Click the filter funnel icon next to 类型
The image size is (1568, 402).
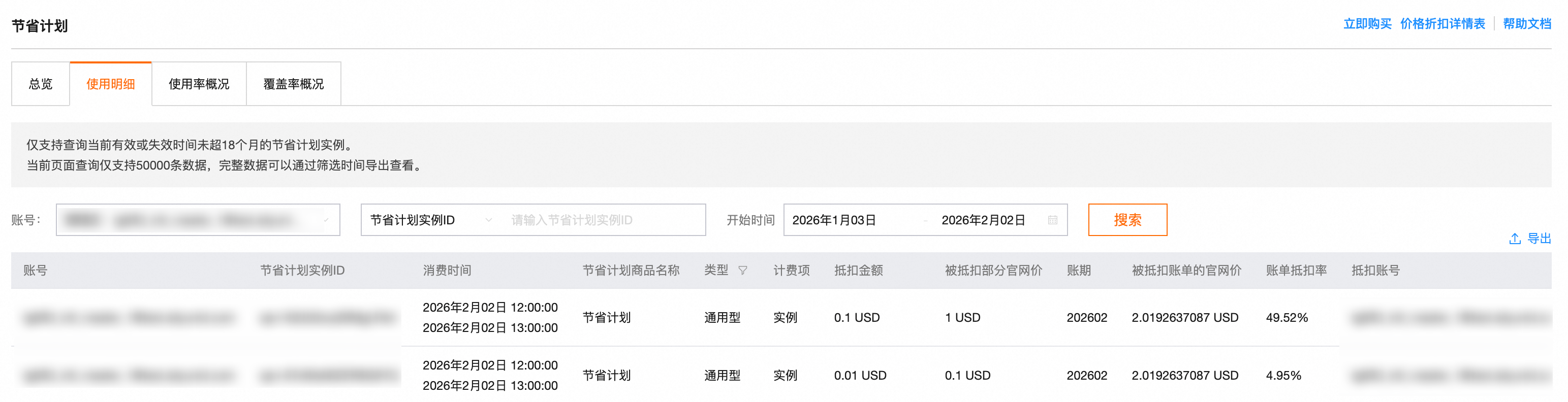click(743, 271)
